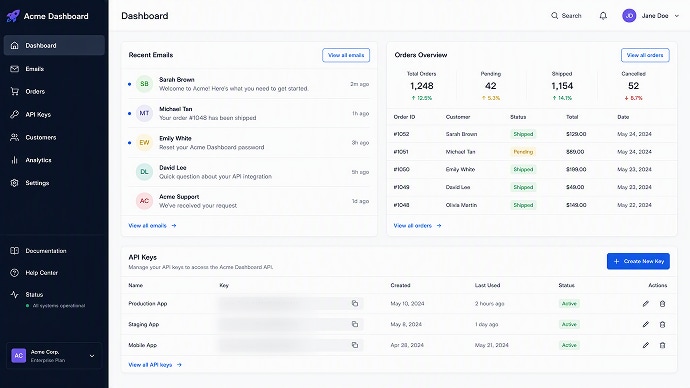Copy the Production App key
The image size is (690, 388).
(355, 303)
